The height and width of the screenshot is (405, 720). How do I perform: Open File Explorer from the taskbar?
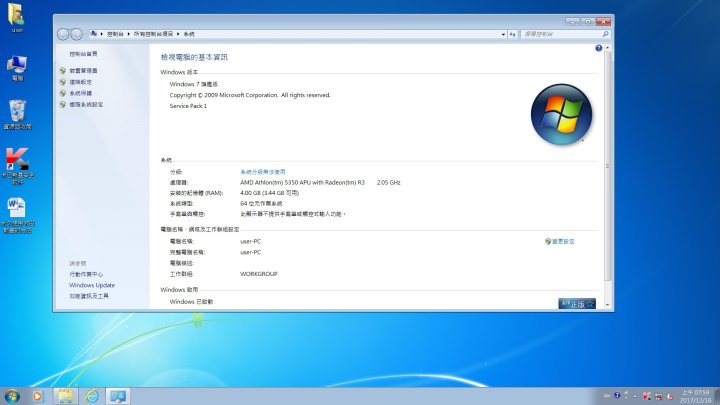(x=65, y=396)
